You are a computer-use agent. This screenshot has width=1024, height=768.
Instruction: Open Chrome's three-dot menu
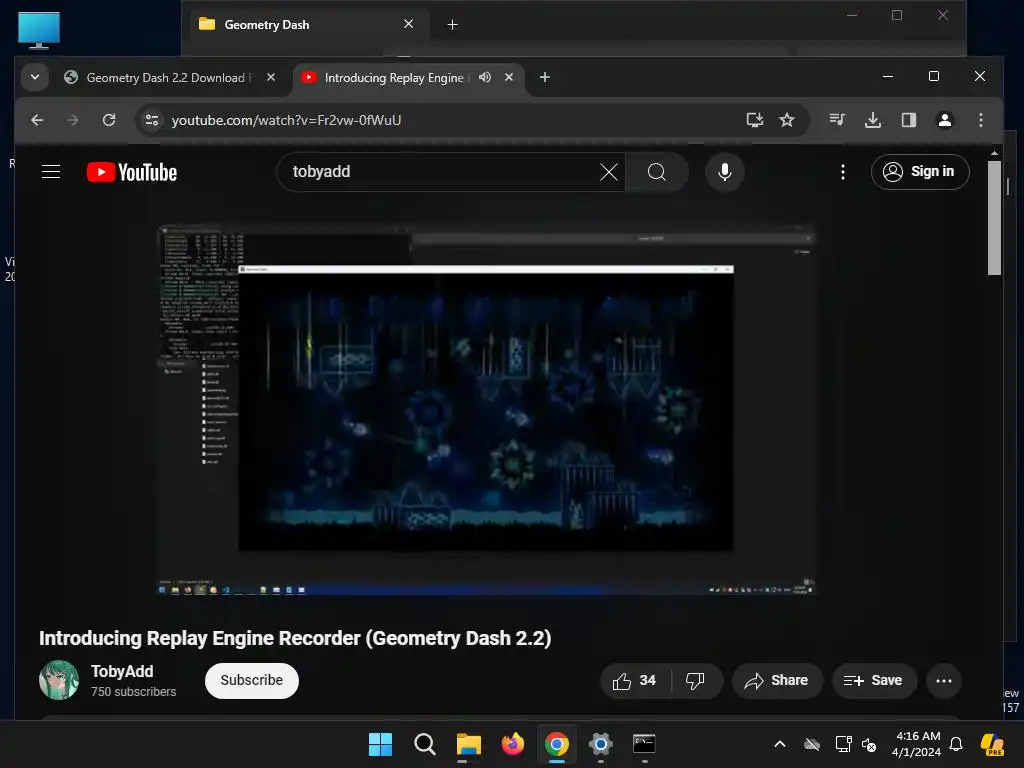pyautogui.click(x=980, y=120)
